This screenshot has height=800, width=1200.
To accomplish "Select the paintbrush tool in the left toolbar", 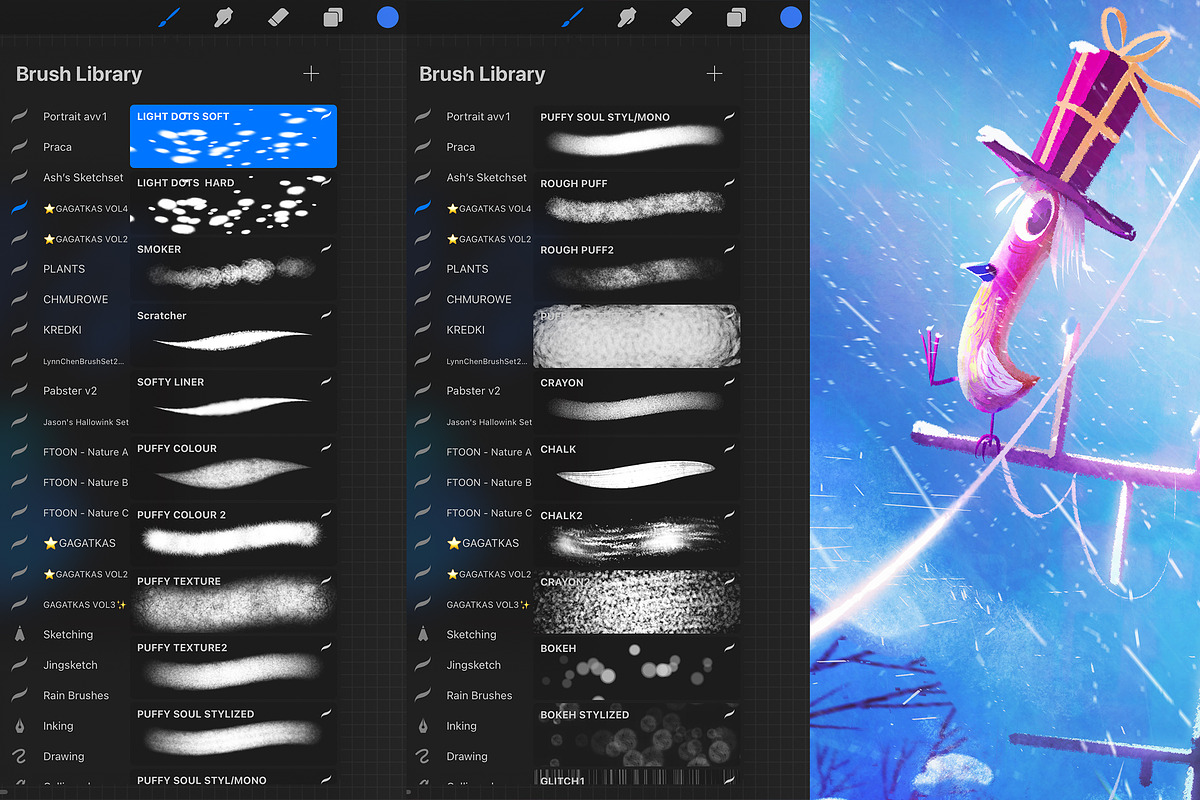I will click(169, 17).
